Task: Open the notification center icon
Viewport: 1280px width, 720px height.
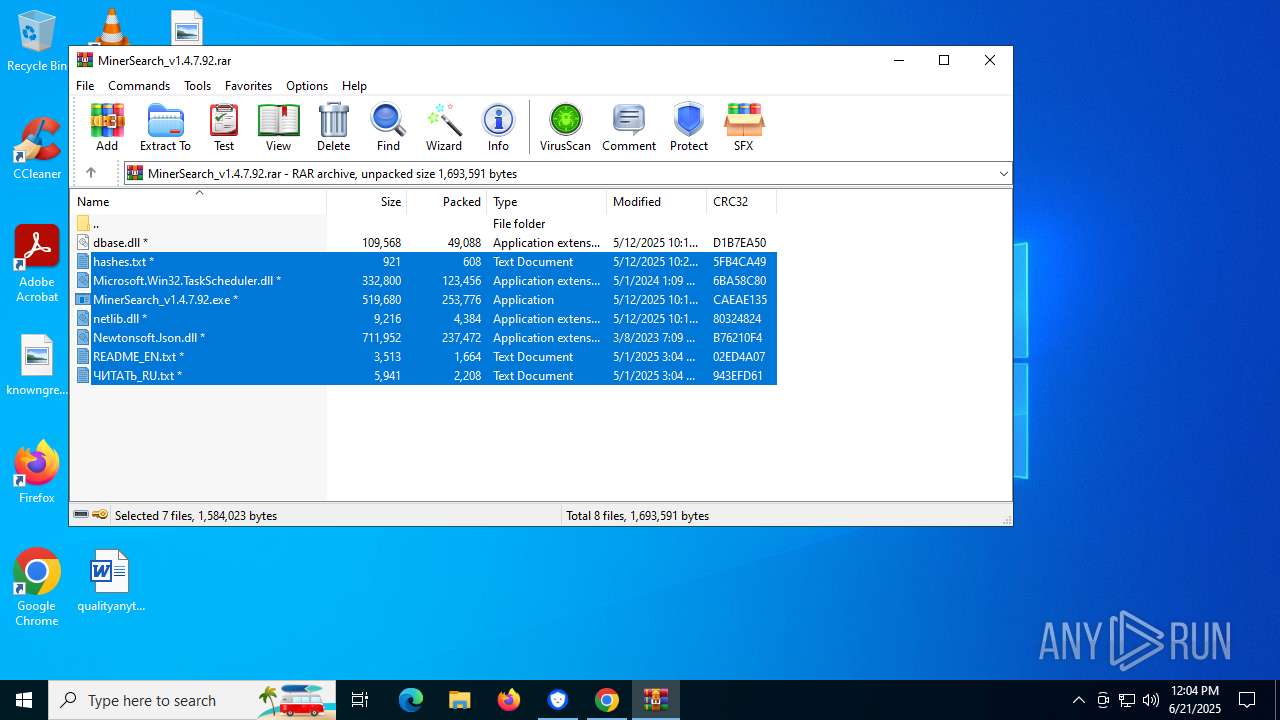Action: [x=1247, y=700]
